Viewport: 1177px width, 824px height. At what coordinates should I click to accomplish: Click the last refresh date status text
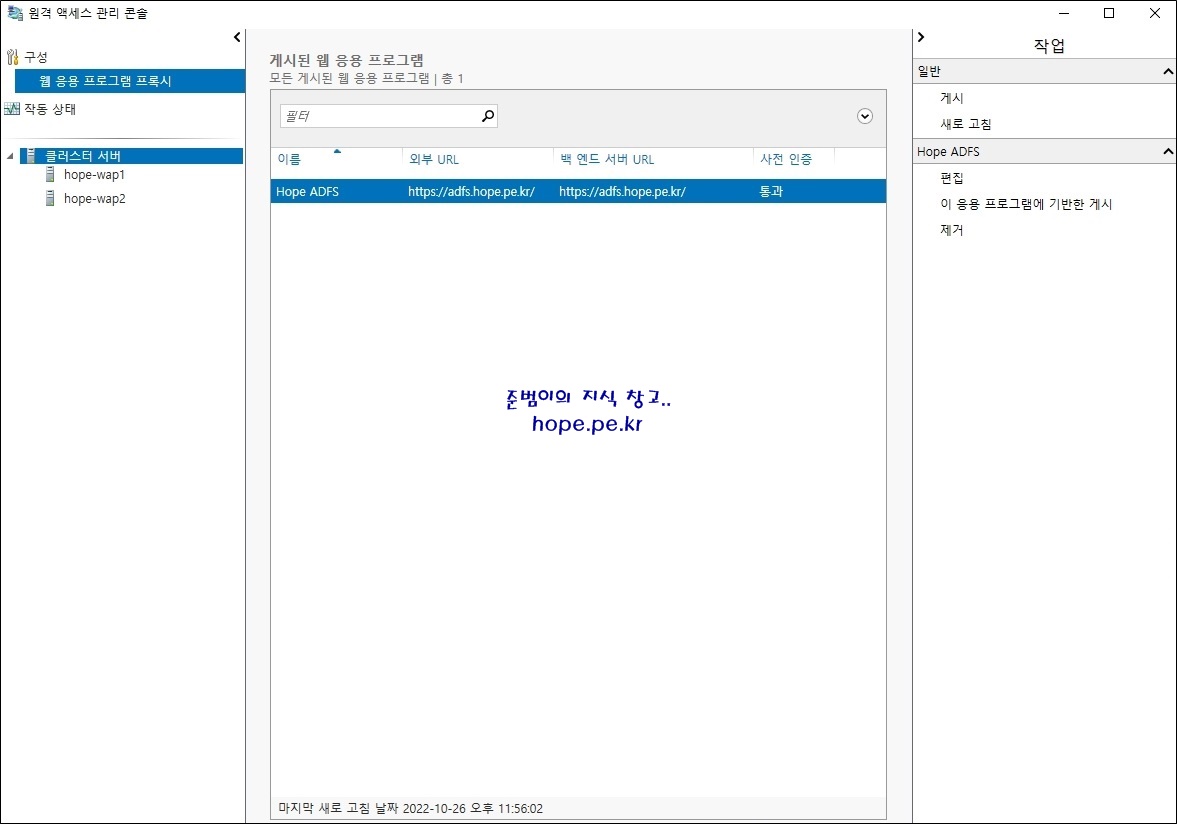[x=411, y=808]
